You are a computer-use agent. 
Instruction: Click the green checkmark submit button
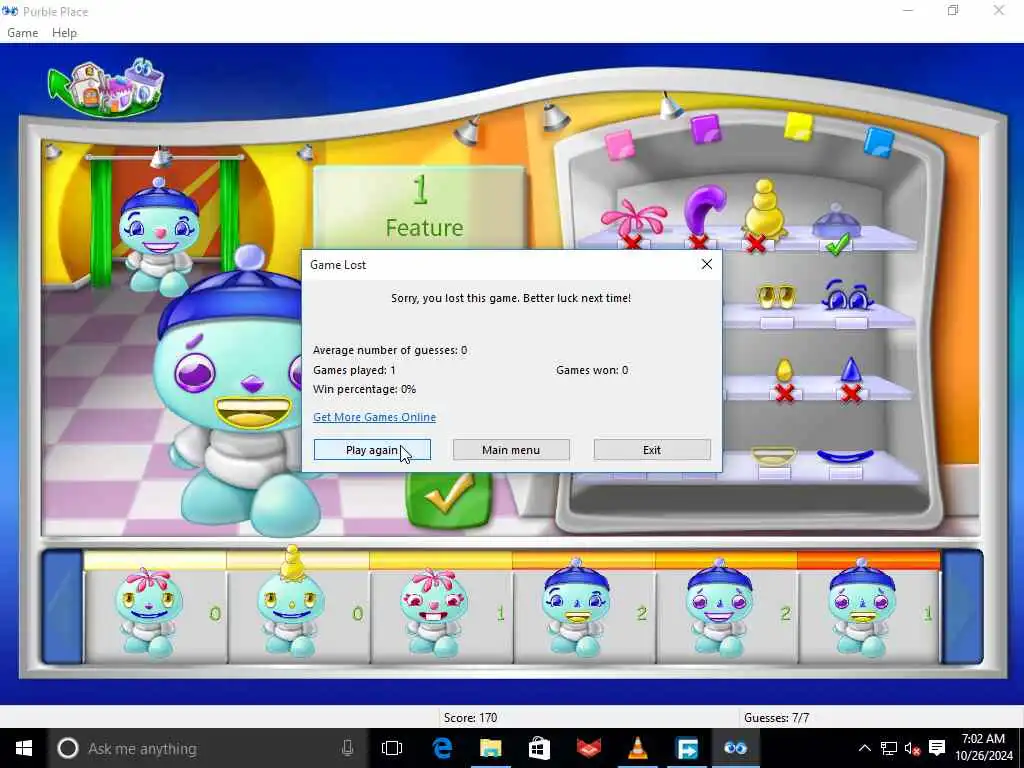click(448, 500)
